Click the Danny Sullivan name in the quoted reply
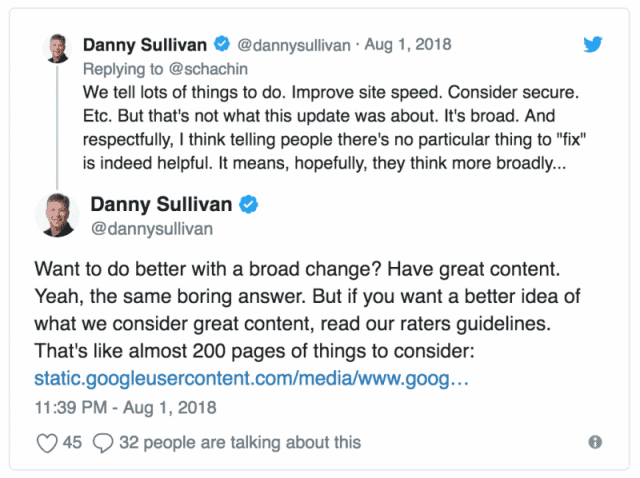 pyautogui.click(x=143, y=44)
